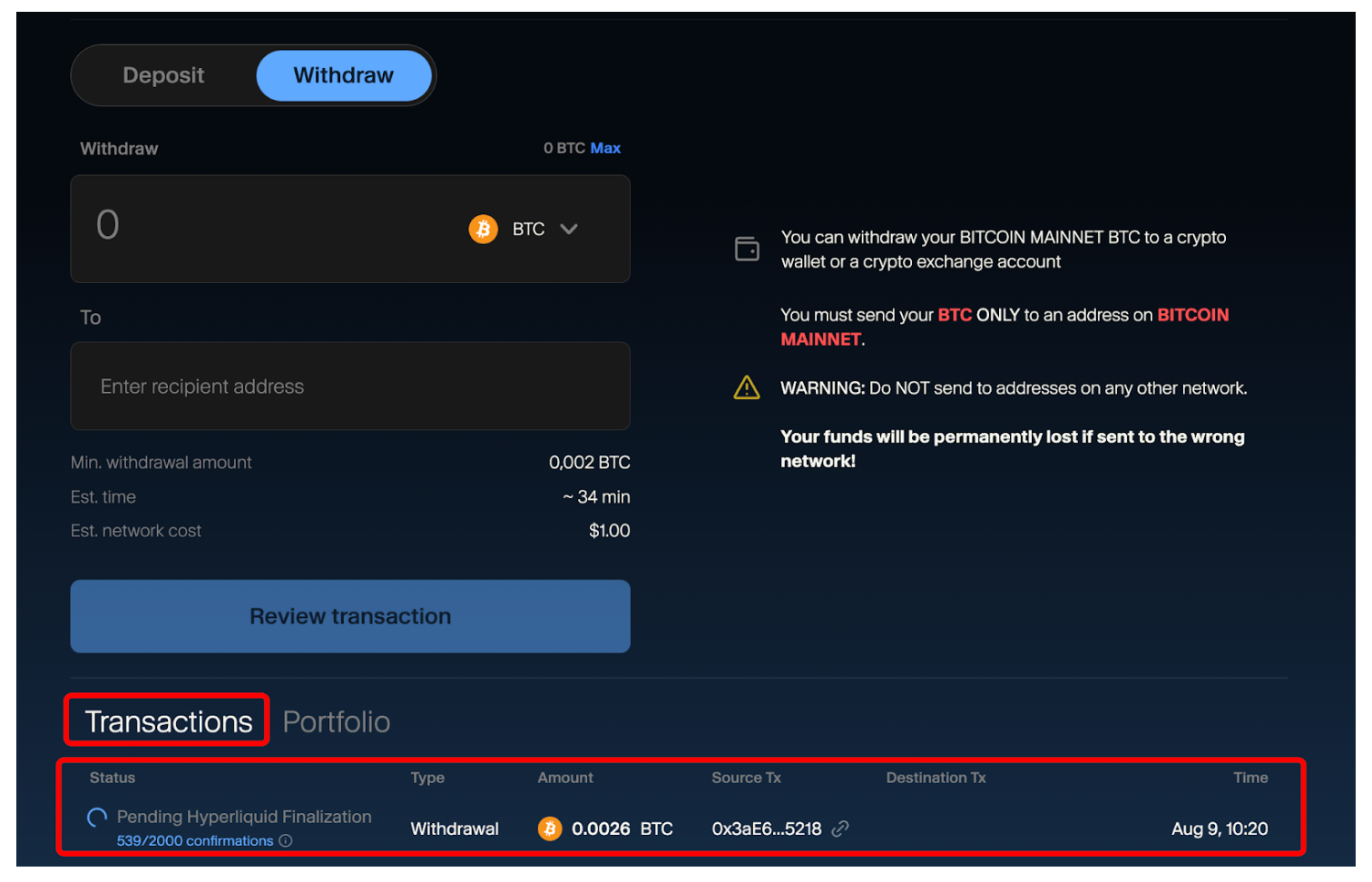Viewport: 1372px width, 882px height.
Task: Open the BTC token selector label
Action: coord(528,229)
